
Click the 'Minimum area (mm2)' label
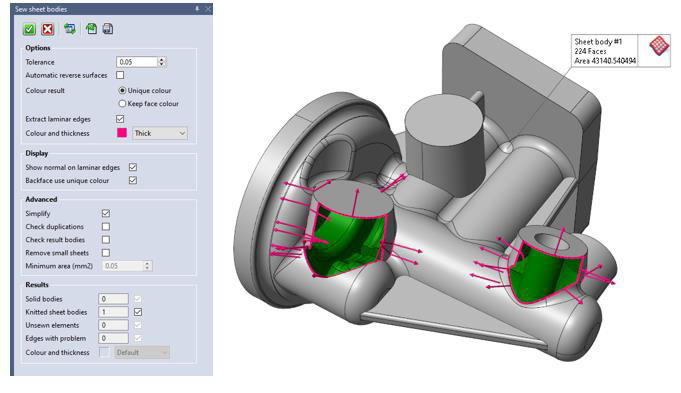click(x=59, y=266)
